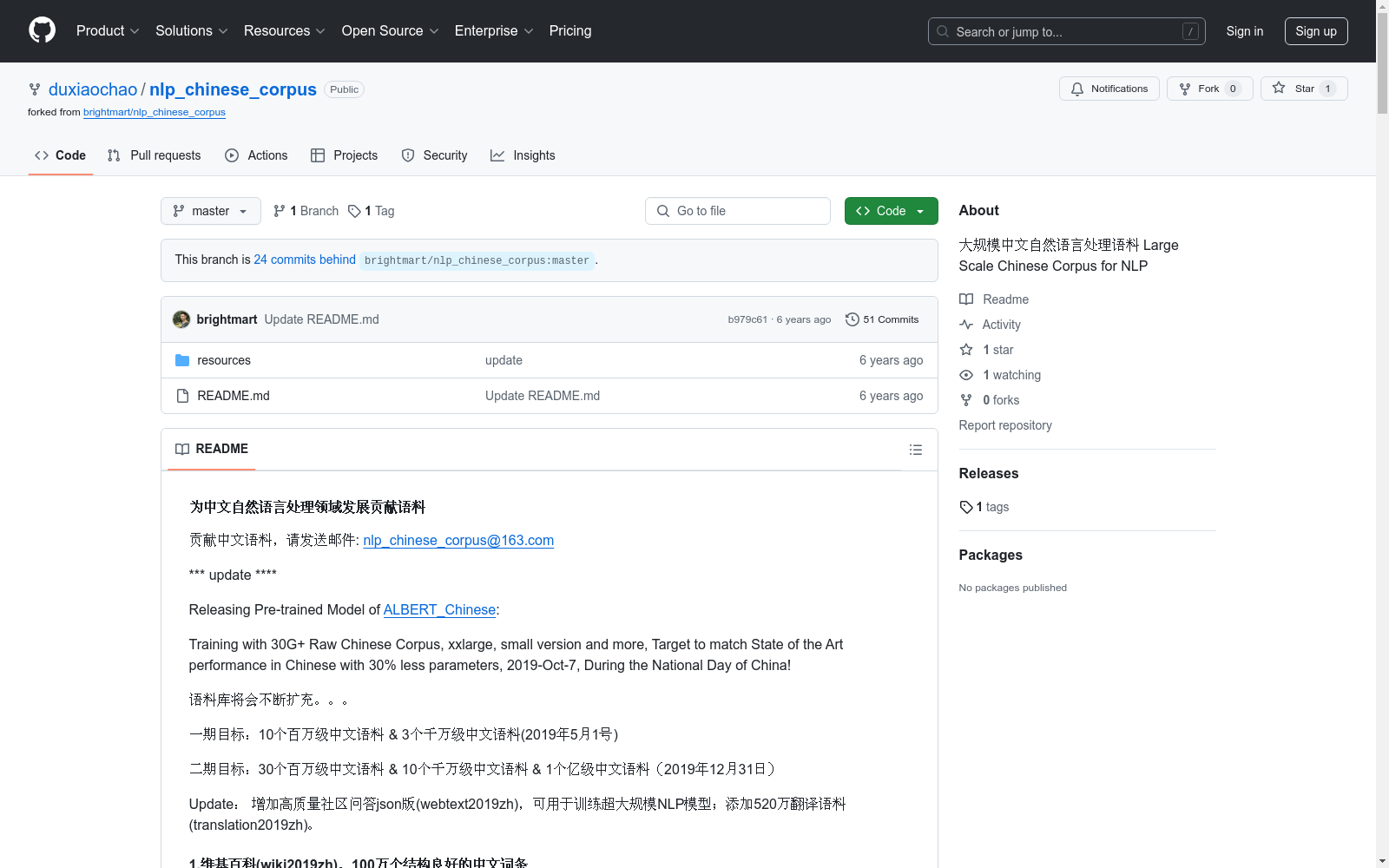1389x868 pixels.
Task: Click the ALBERT_Chinese link
Action: click(x=439, y=609)
